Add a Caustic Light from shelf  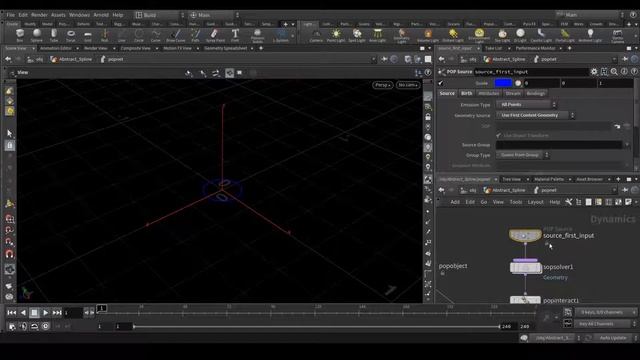(541, 35)
